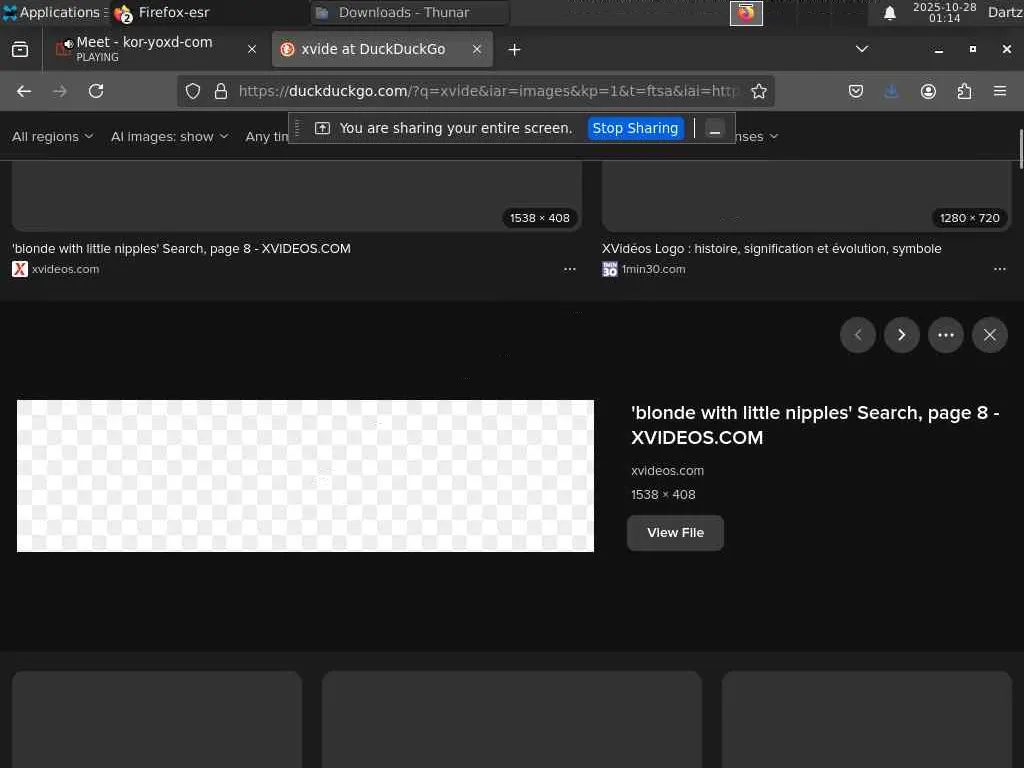Click the site security padlock icon
Image resolution: width=1024 pixels, height=768 pixels.
pos(221,91)
